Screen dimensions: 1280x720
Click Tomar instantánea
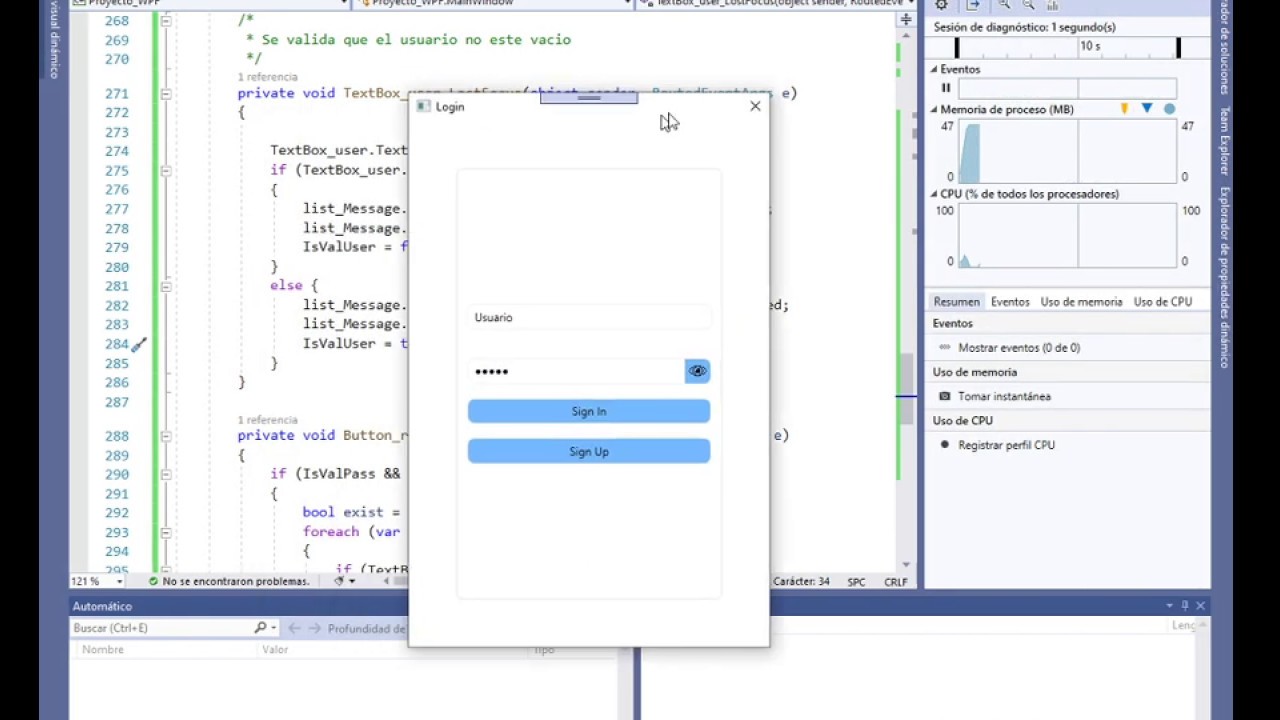point(1004,396)
